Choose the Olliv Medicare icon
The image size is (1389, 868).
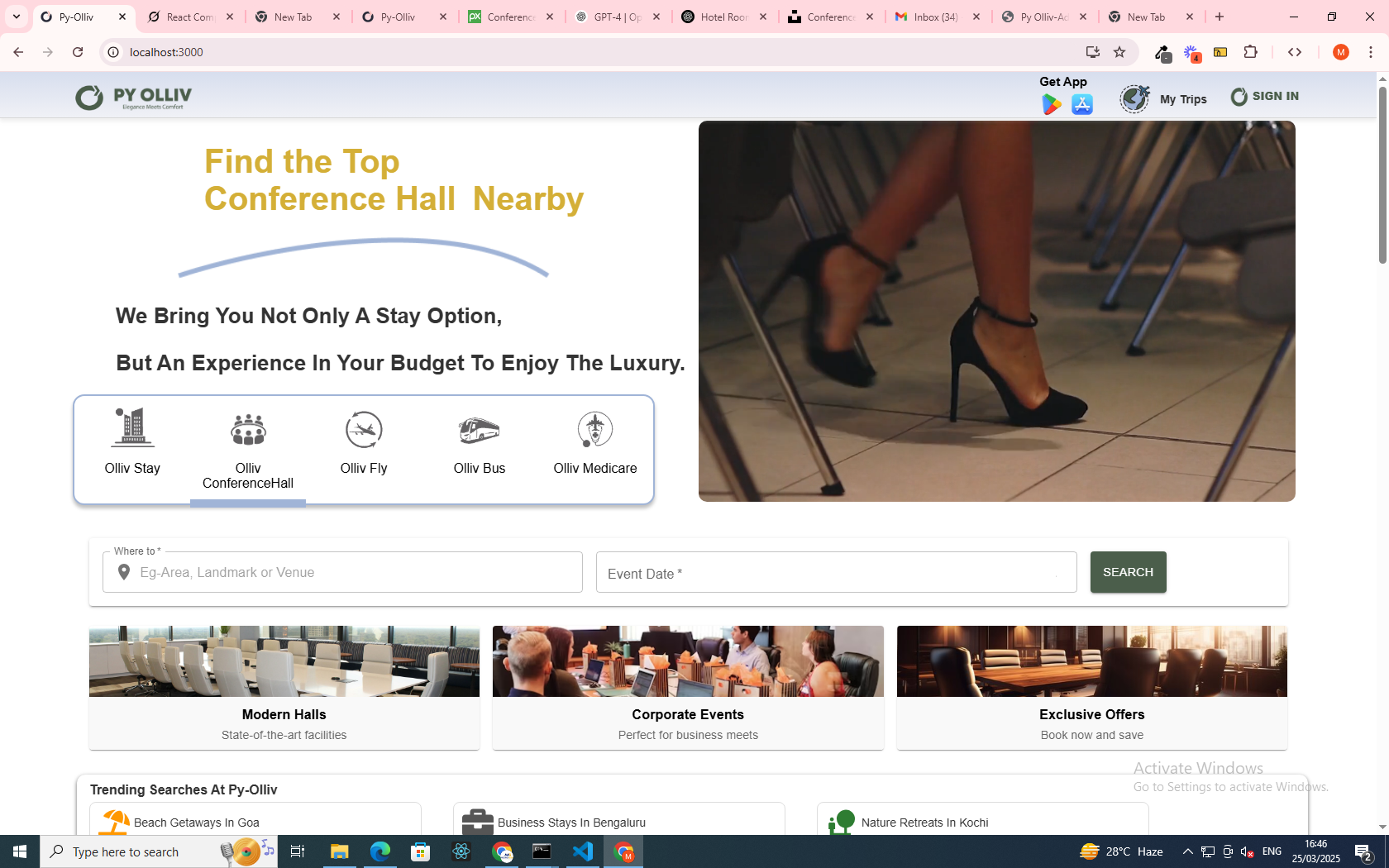point(594,430)
